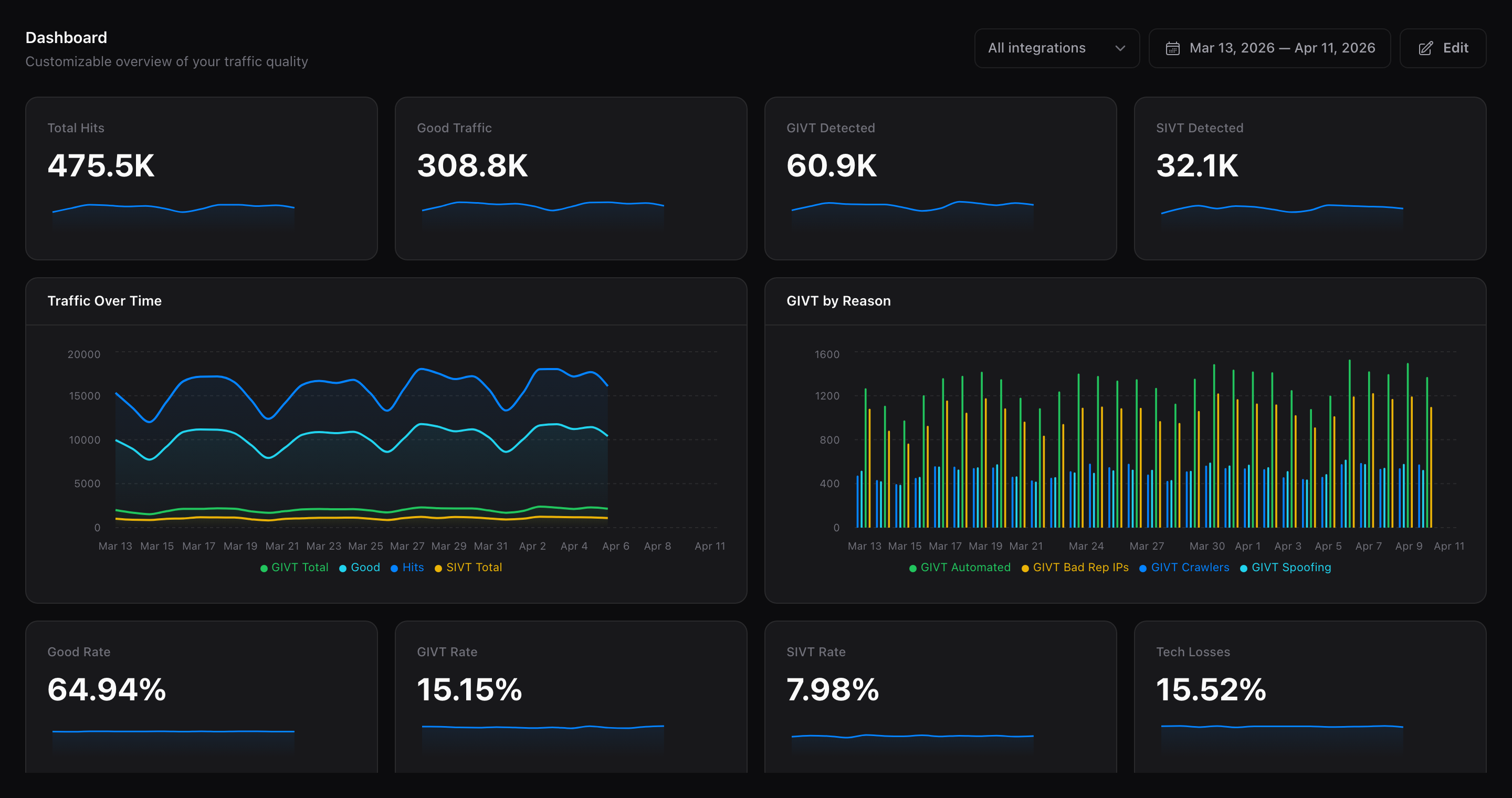Open the Traffic Over Time panel title

pos(104,300)
